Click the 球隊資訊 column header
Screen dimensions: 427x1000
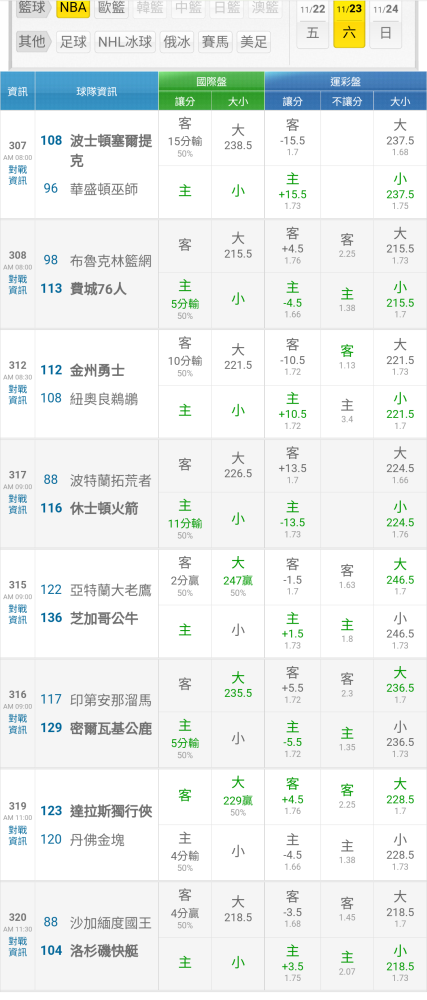[97, 91]
